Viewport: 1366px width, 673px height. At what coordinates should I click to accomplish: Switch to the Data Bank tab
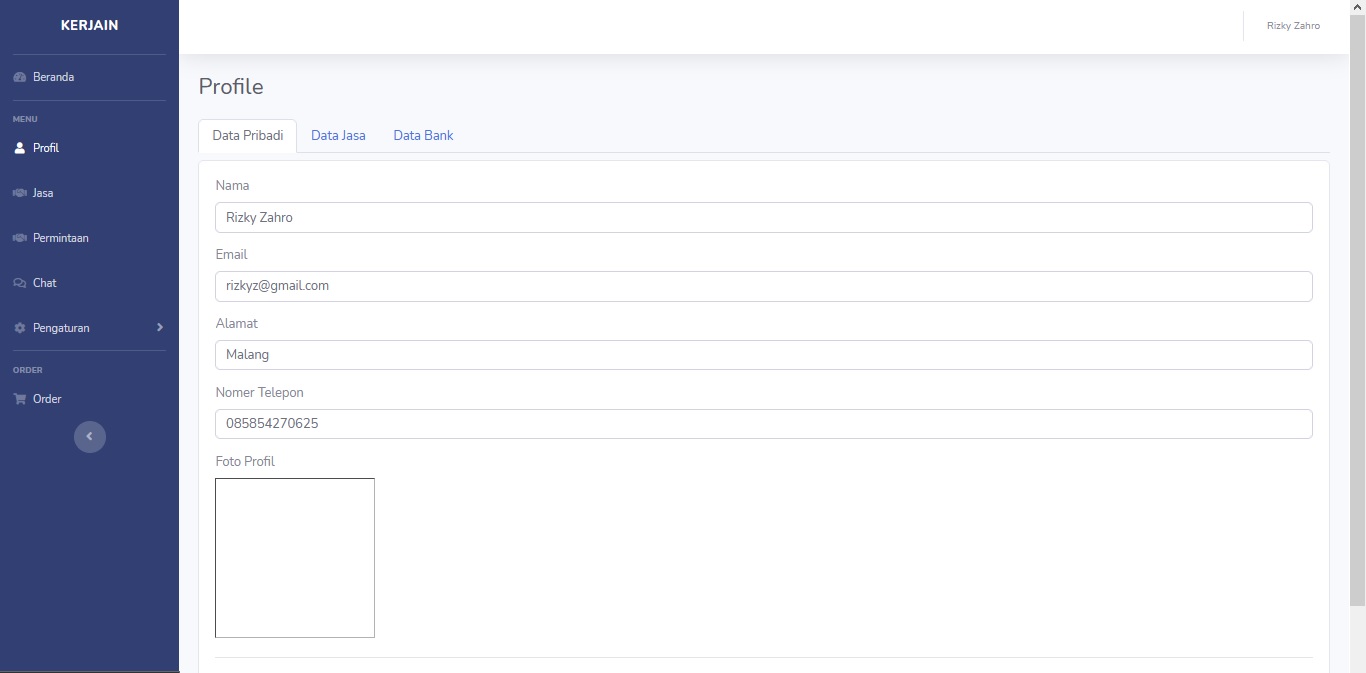(423, 136)
